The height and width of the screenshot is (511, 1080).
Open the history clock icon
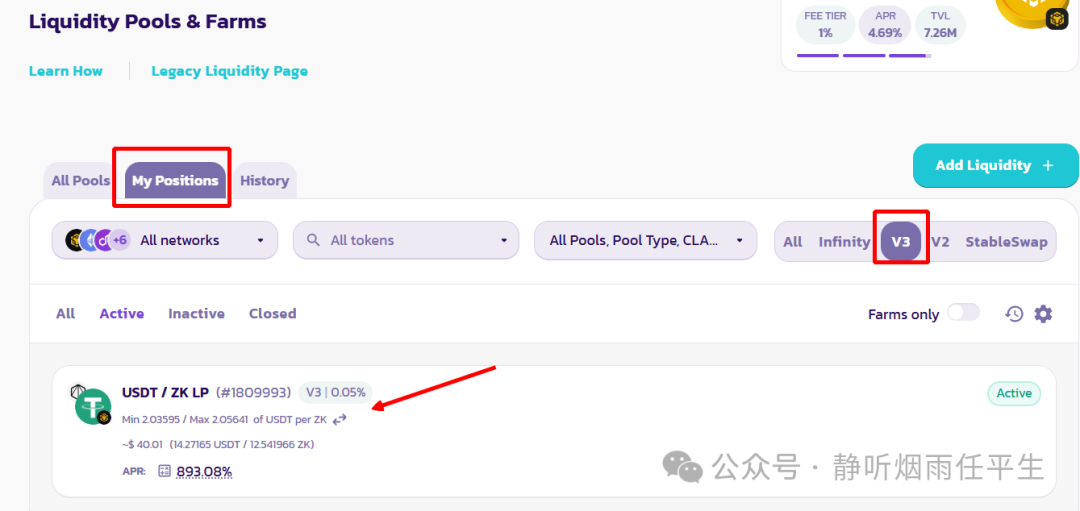coord(1014,314)
